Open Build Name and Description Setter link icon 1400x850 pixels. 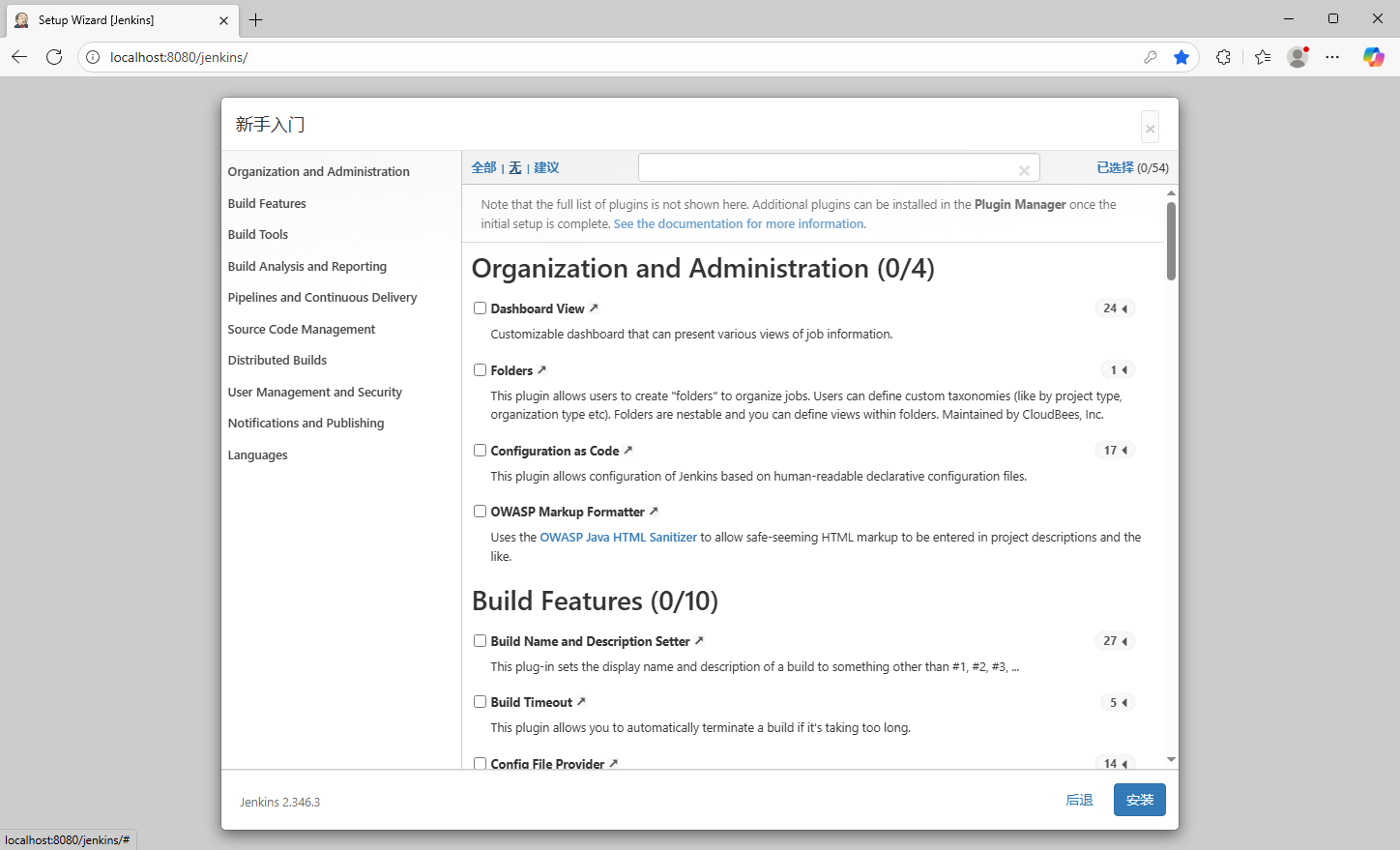tap(699, 641)
